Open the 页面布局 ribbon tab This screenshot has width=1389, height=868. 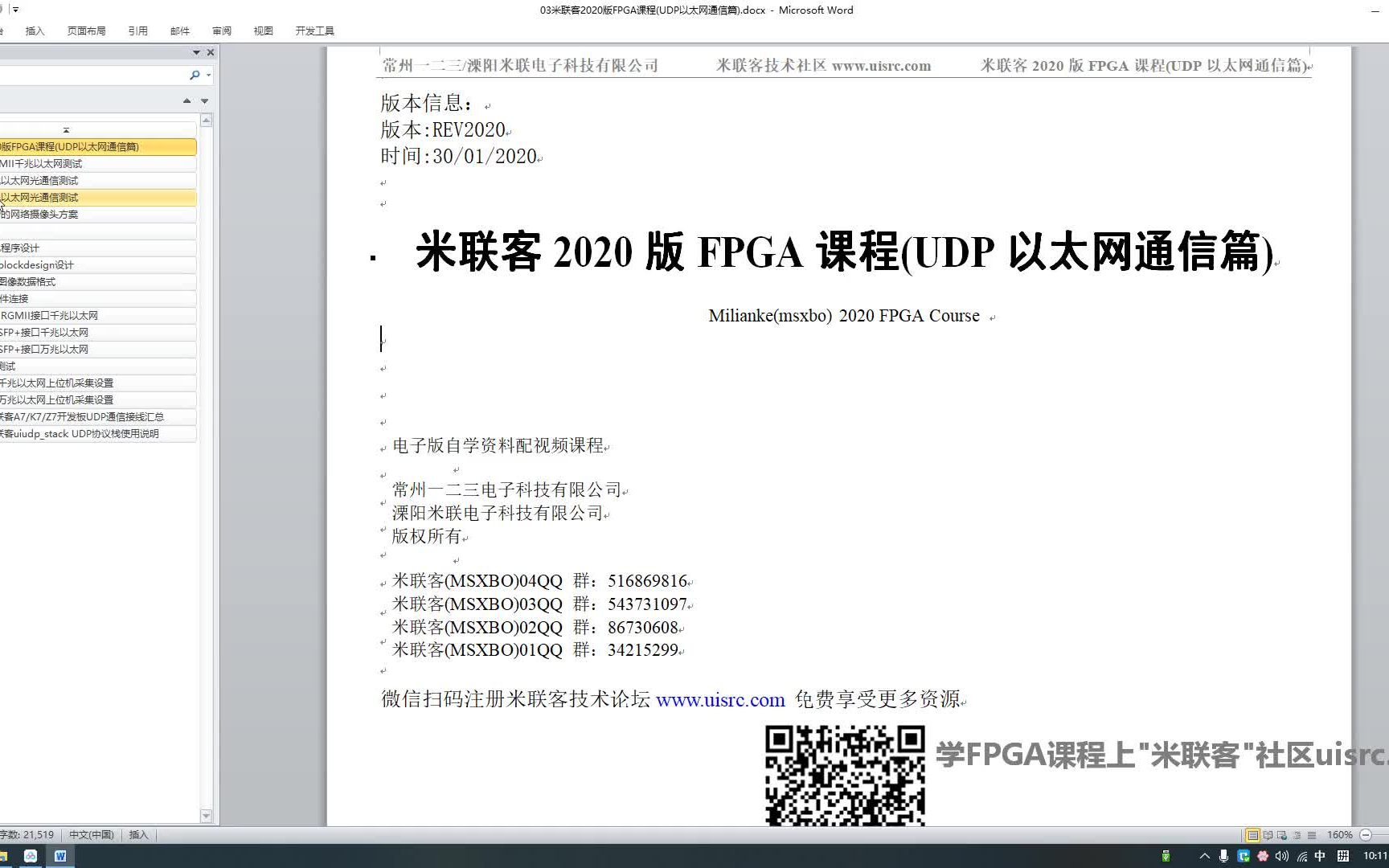86,31
